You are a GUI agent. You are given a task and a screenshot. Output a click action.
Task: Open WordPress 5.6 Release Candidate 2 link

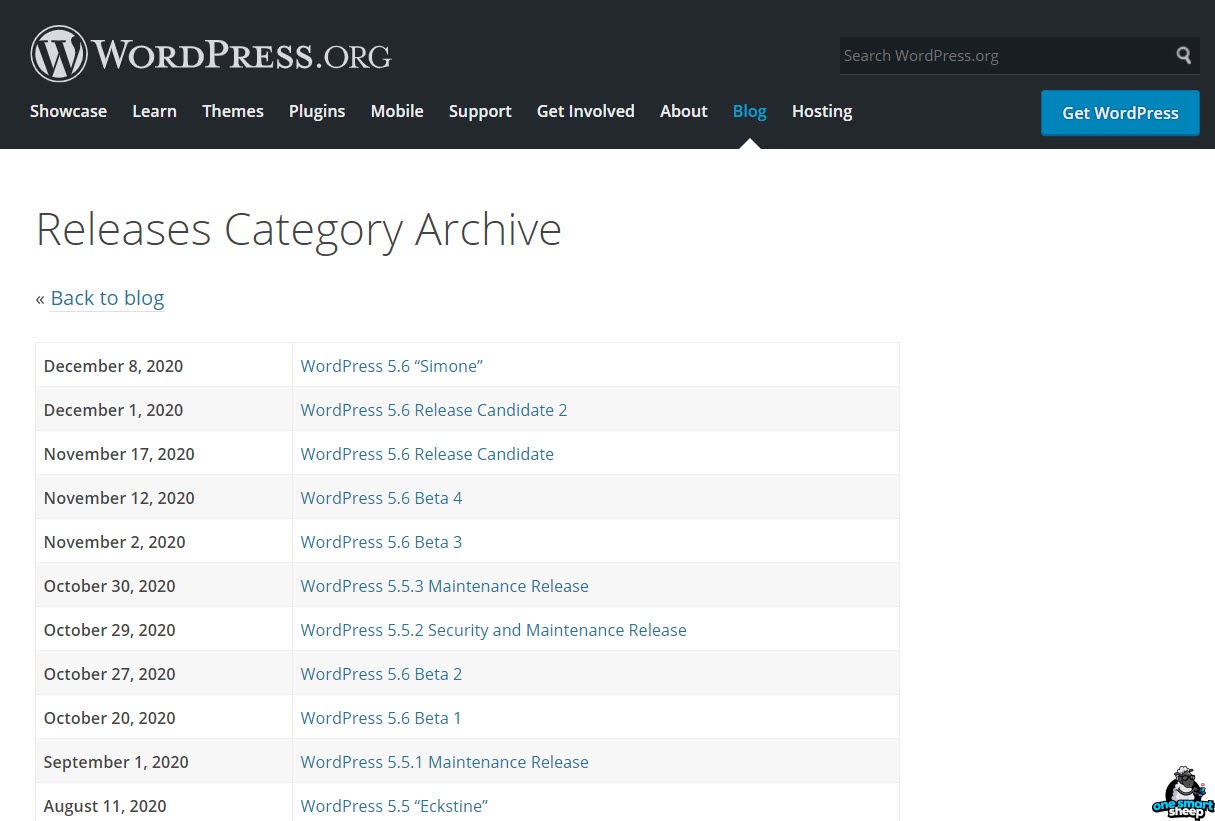coord(434,410)
